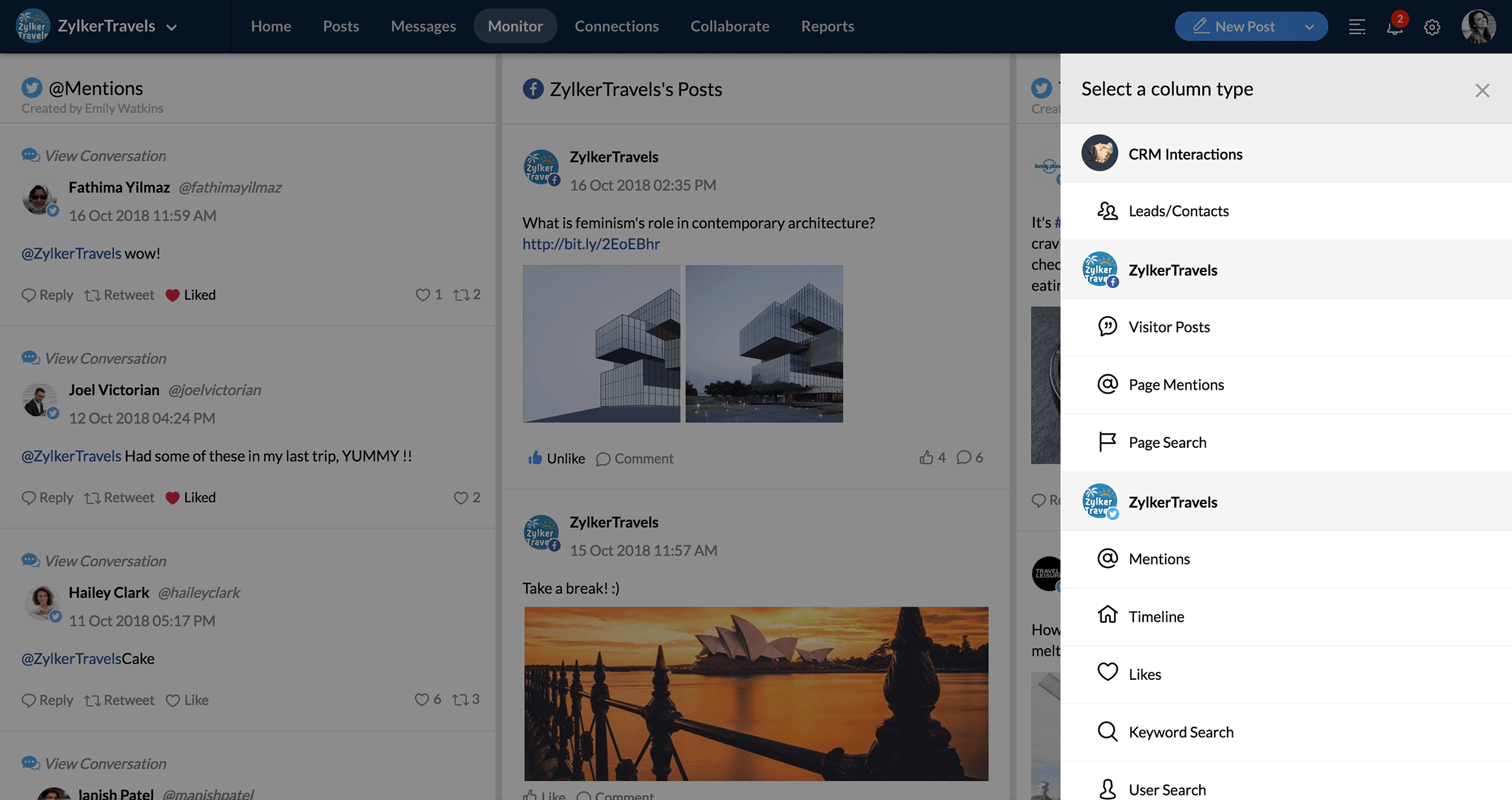Image resolution: width=1512 pixels, height=800 pixels.
Task: Open the Collaborate tab
Action: coord(730,26)
